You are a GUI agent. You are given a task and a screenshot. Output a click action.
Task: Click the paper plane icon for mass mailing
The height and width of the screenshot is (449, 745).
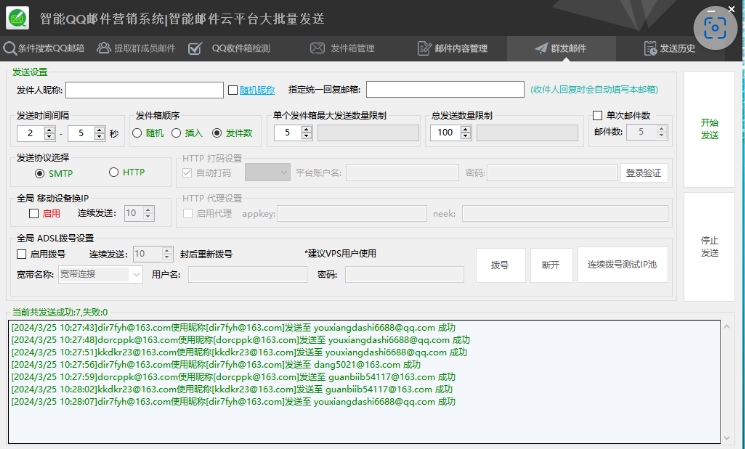[x=541, y=48]
